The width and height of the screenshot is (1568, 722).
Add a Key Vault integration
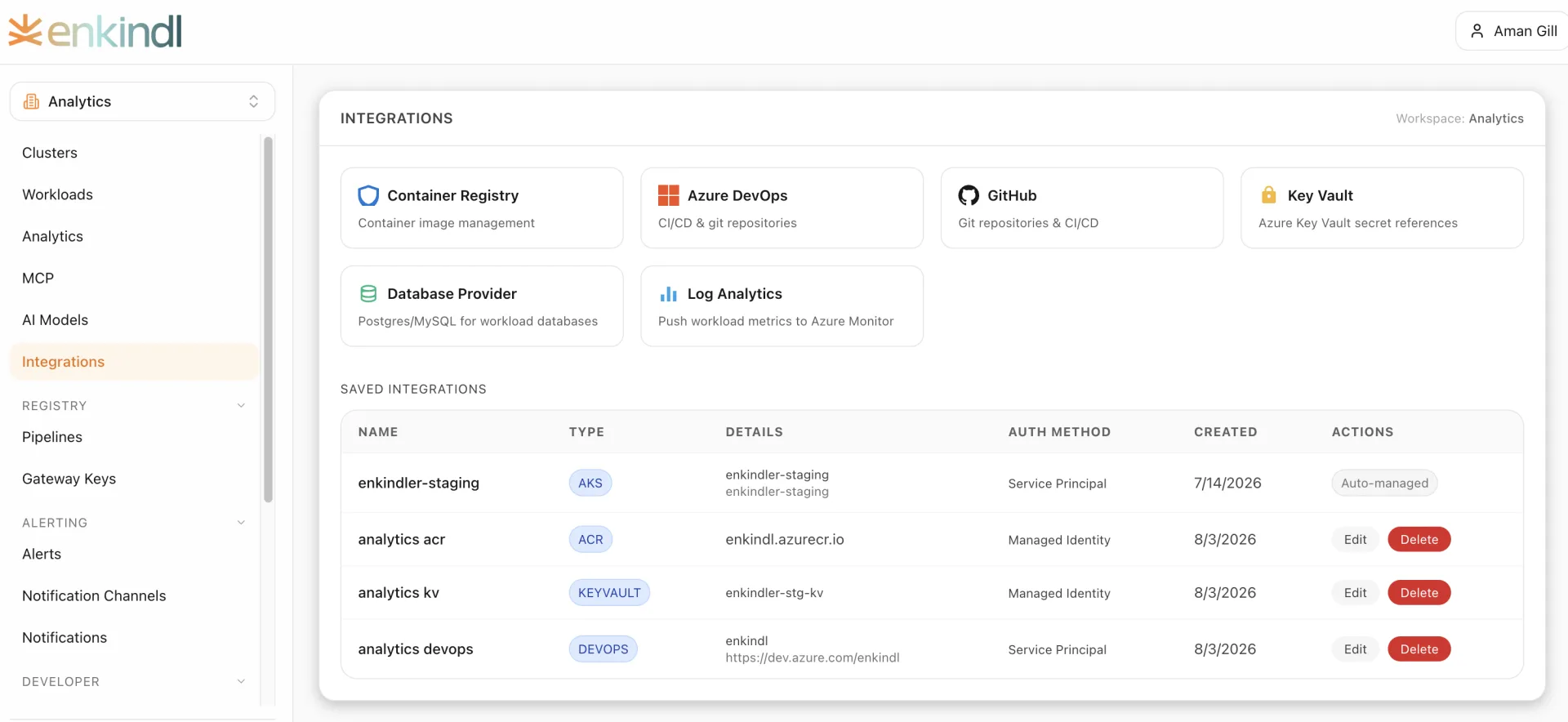click(x=1382, y=208)
